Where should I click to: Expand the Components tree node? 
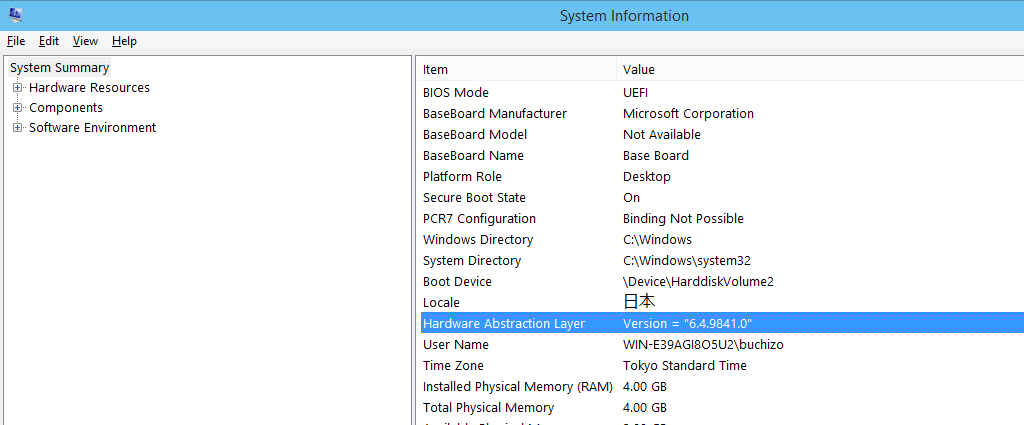(17, 108)
